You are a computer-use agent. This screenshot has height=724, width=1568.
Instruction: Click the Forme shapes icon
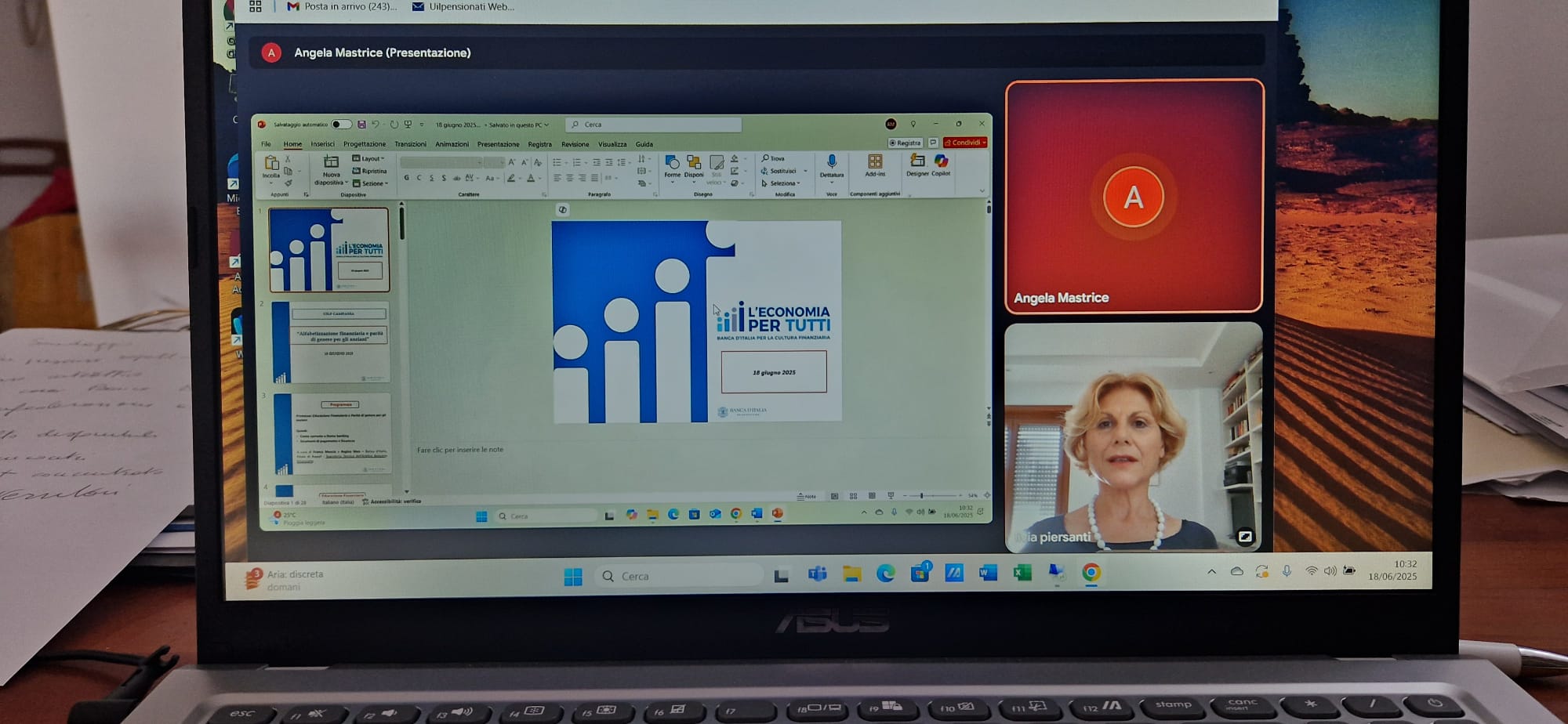[672, 162]
